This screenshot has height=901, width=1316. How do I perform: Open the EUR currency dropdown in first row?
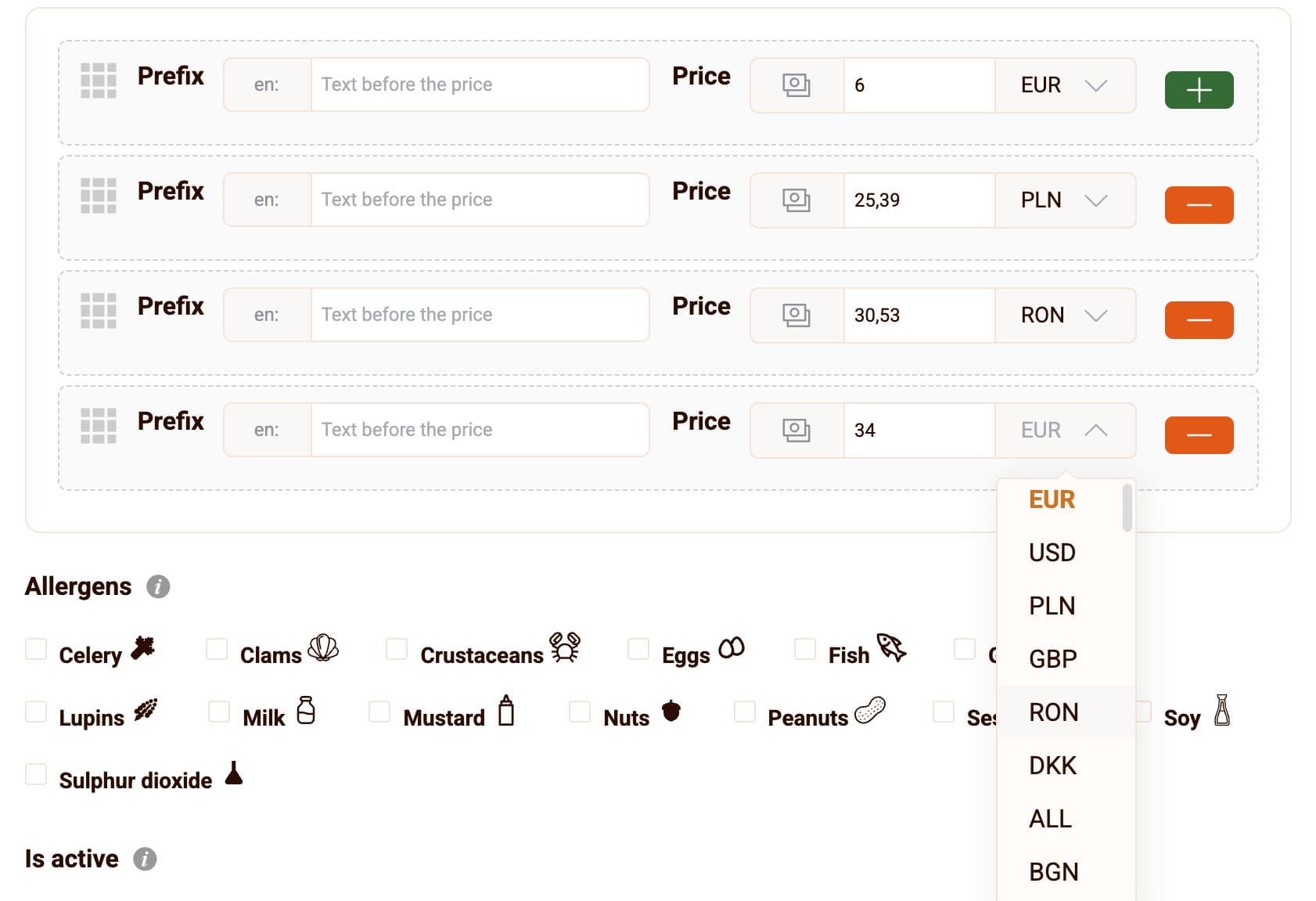click(1064, 85)
